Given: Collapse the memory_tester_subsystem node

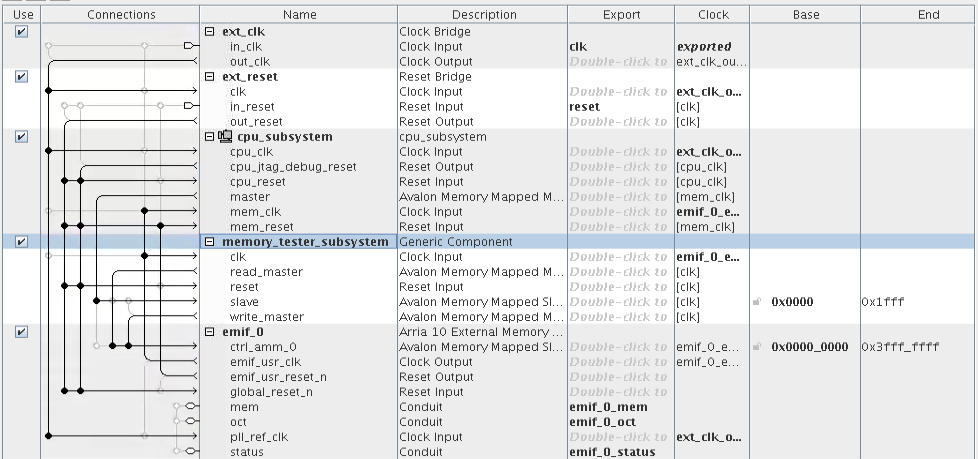Looking at the screenshot, I should [x=210, y=242].
